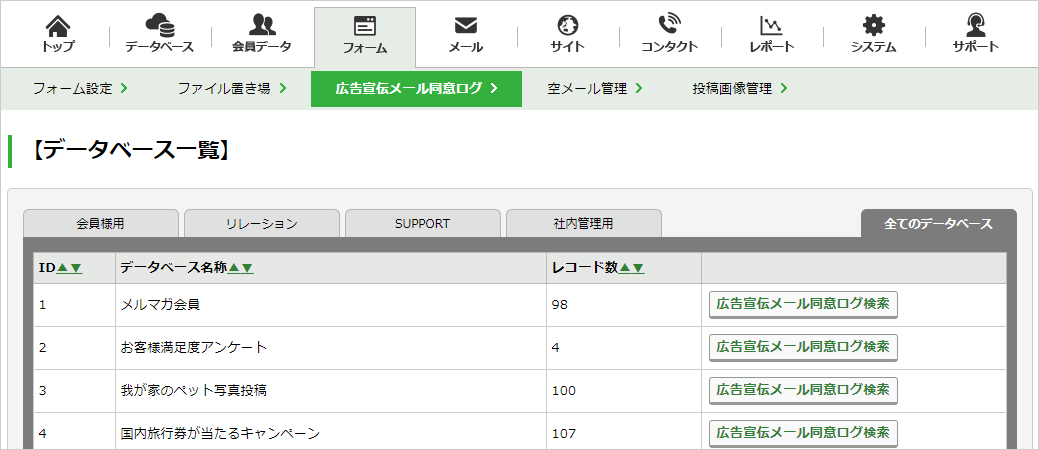Image resolution: width=1039 pixels, height=450 pixels.
Task: Switch to リレーション tab
Action: pyautogui.click(x=262, y=223)
